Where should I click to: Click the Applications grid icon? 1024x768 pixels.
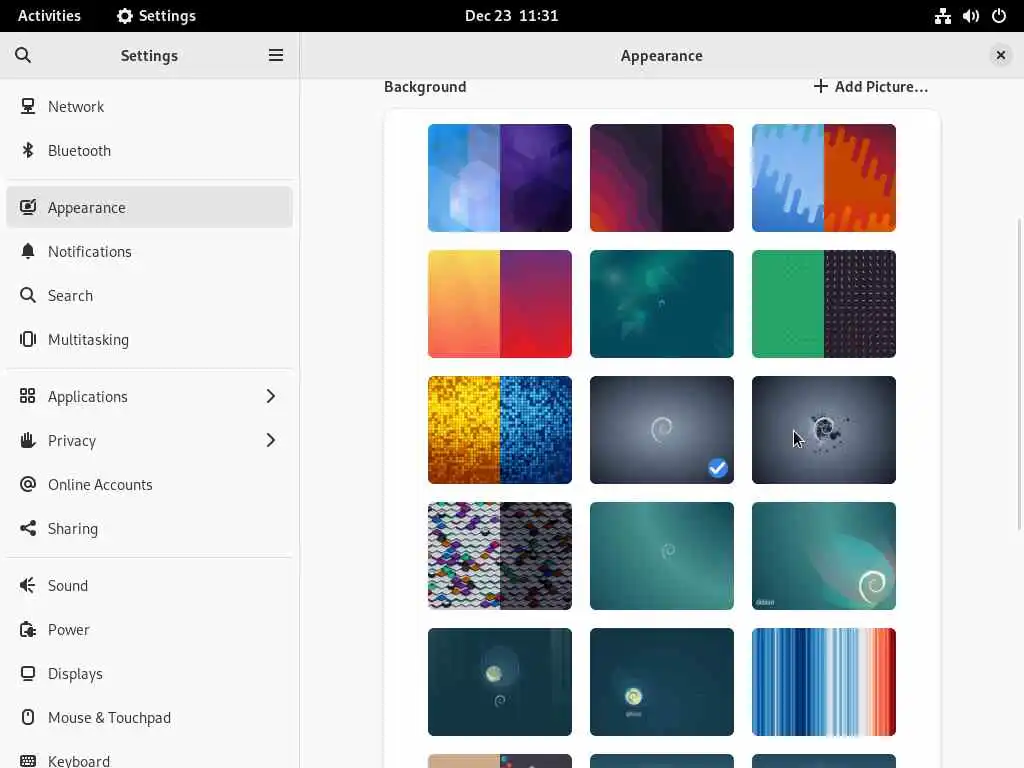click(27, 396)
